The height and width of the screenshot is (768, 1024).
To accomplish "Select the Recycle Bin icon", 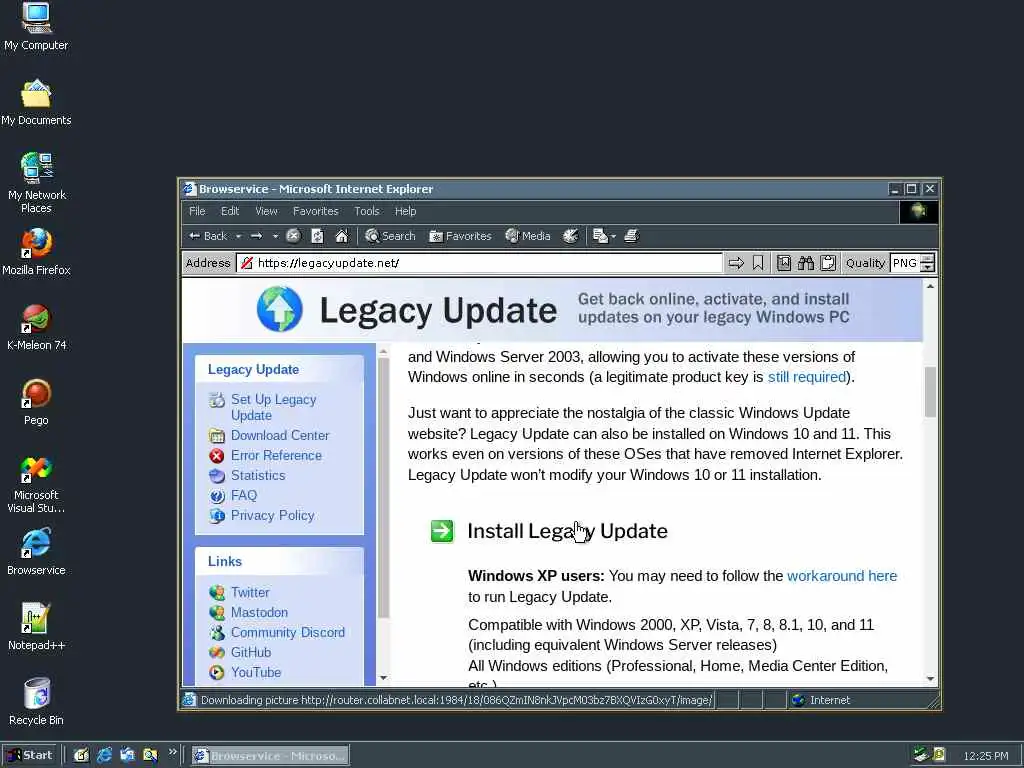I will [36, 702].
